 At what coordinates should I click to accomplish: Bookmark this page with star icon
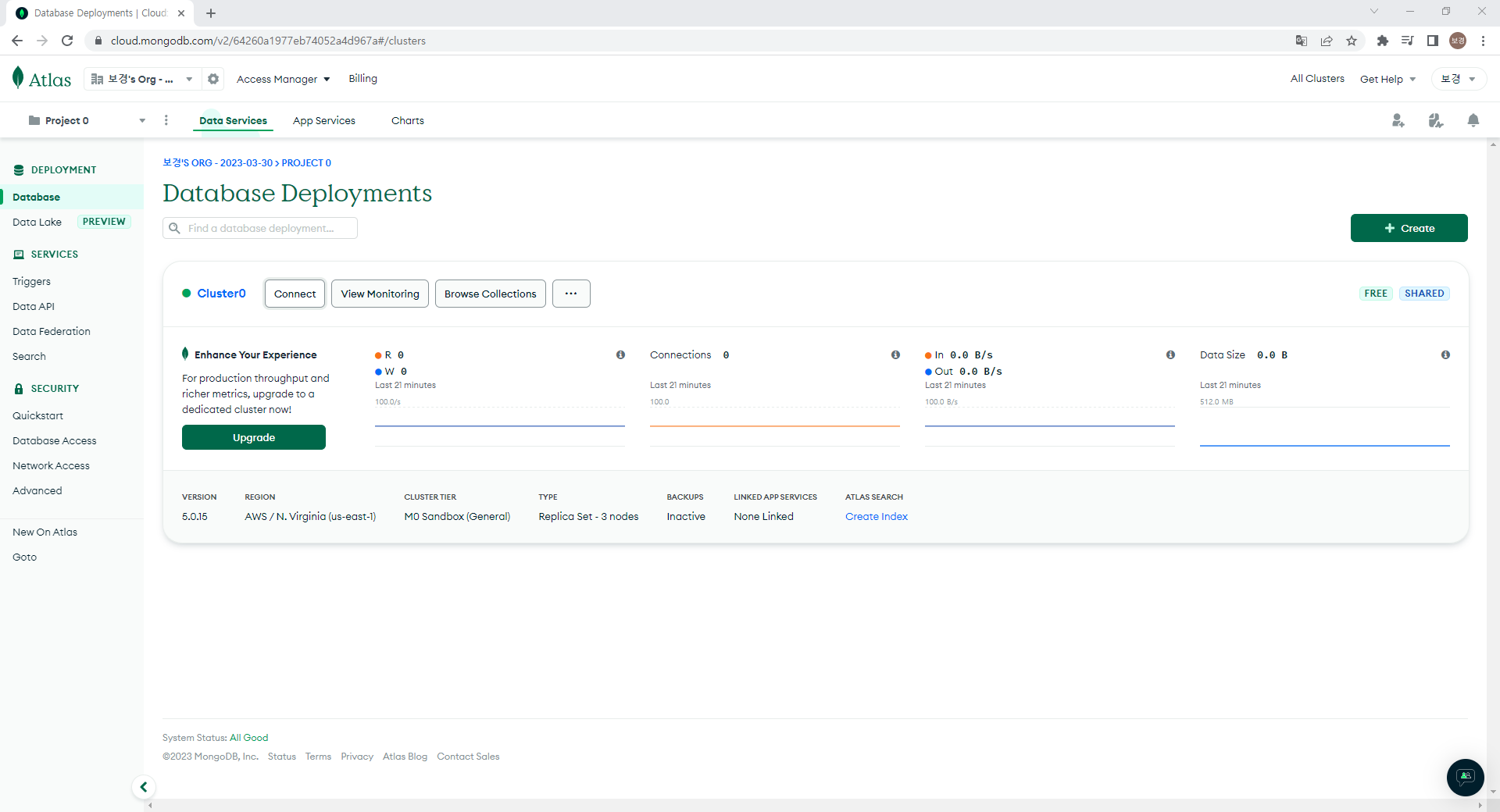click(x=1352, y=41)
